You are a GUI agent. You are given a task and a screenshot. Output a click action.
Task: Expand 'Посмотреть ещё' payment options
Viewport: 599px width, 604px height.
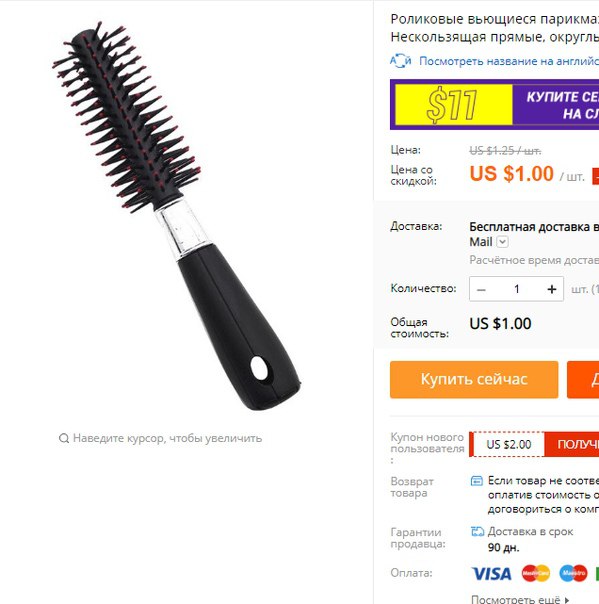520,599
